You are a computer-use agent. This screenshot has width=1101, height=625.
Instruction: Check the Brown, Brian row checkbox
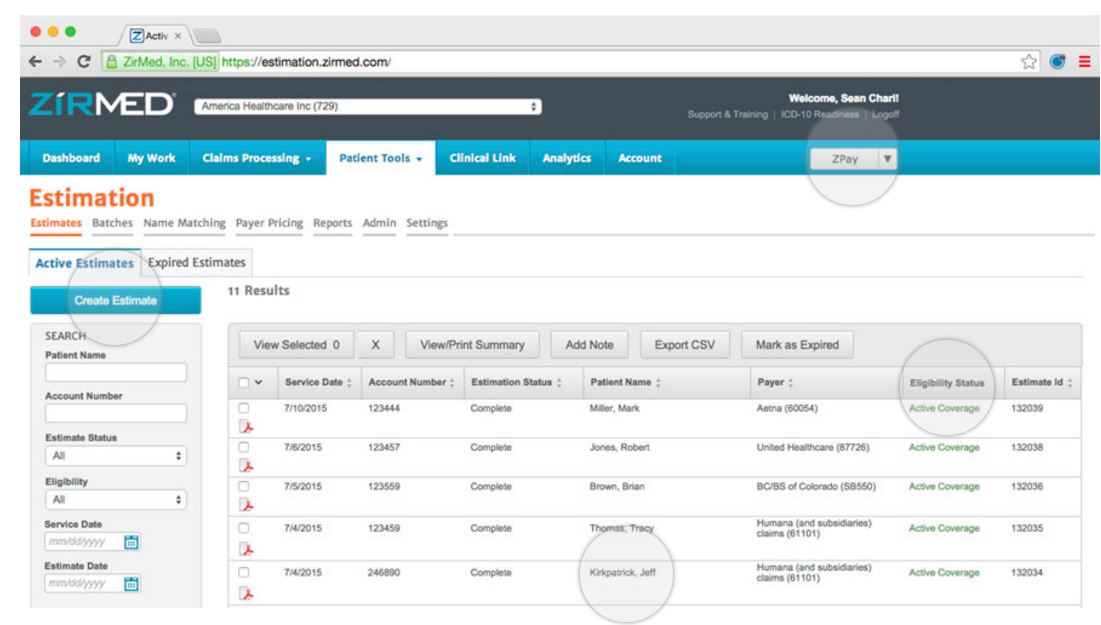coord(244,487)
